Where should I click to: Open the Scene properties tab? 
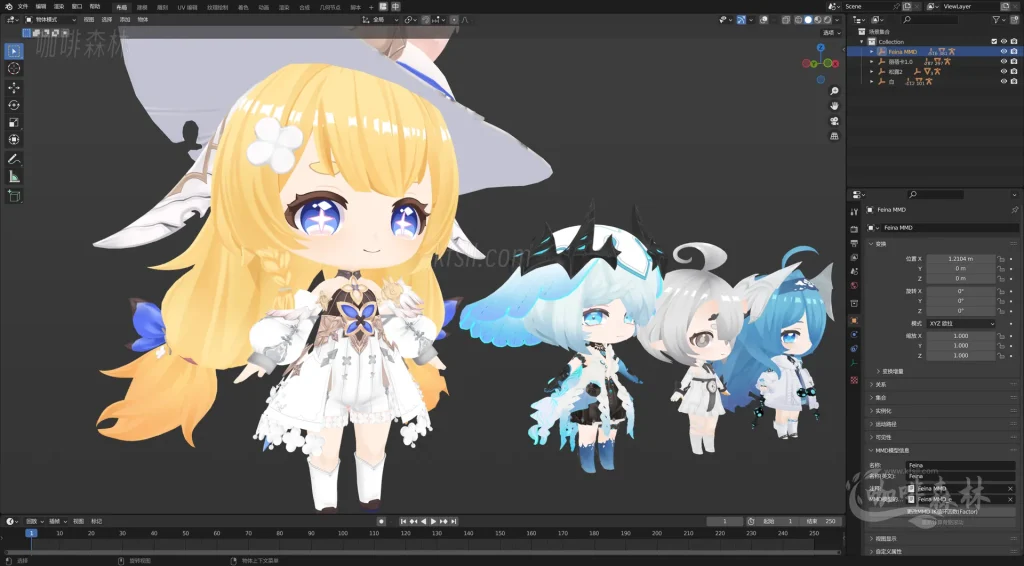coord(854,272)
